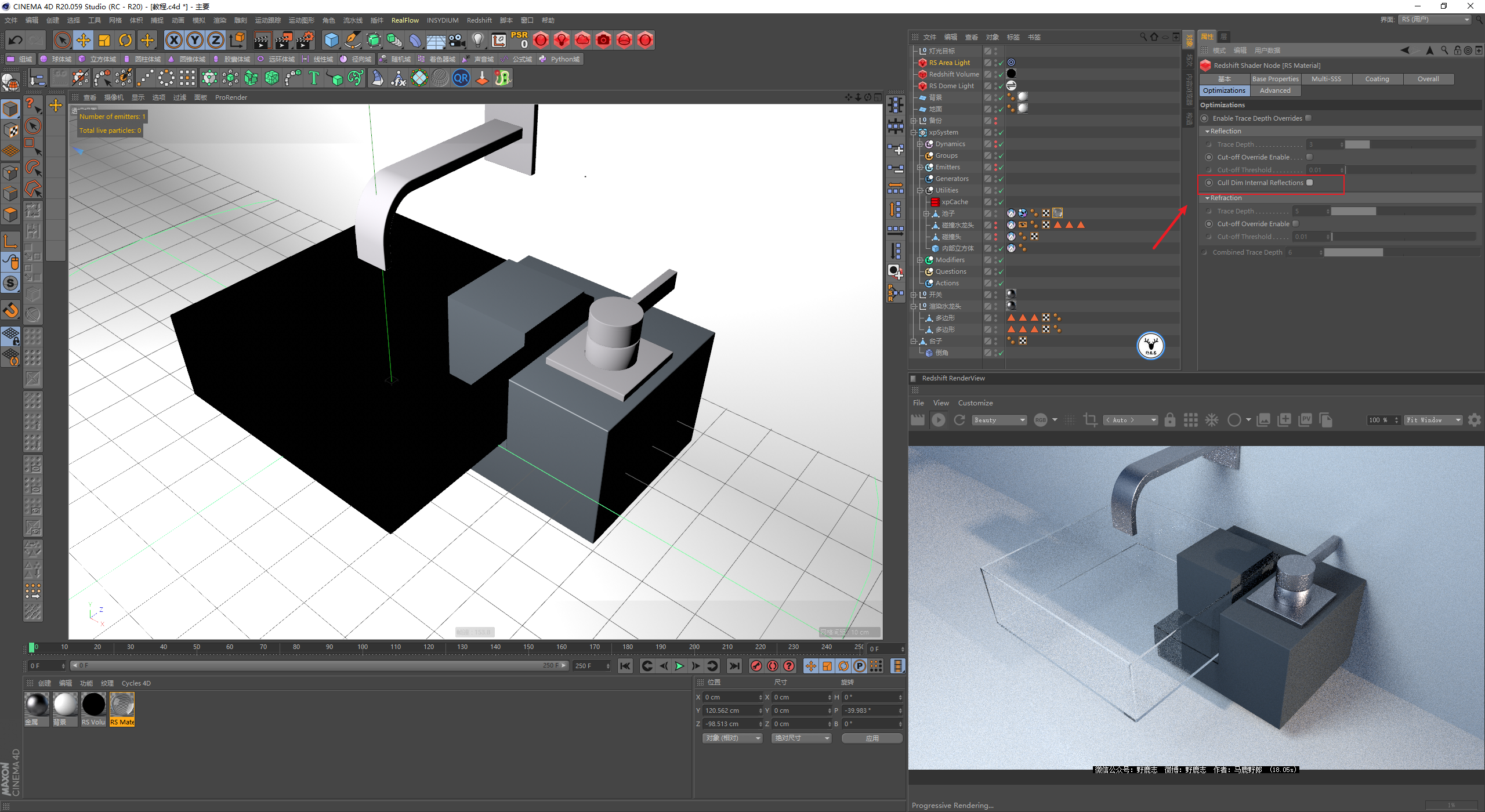Toggle Refraction Cut-off Override Enable checkbox

tap(1296, 224)
